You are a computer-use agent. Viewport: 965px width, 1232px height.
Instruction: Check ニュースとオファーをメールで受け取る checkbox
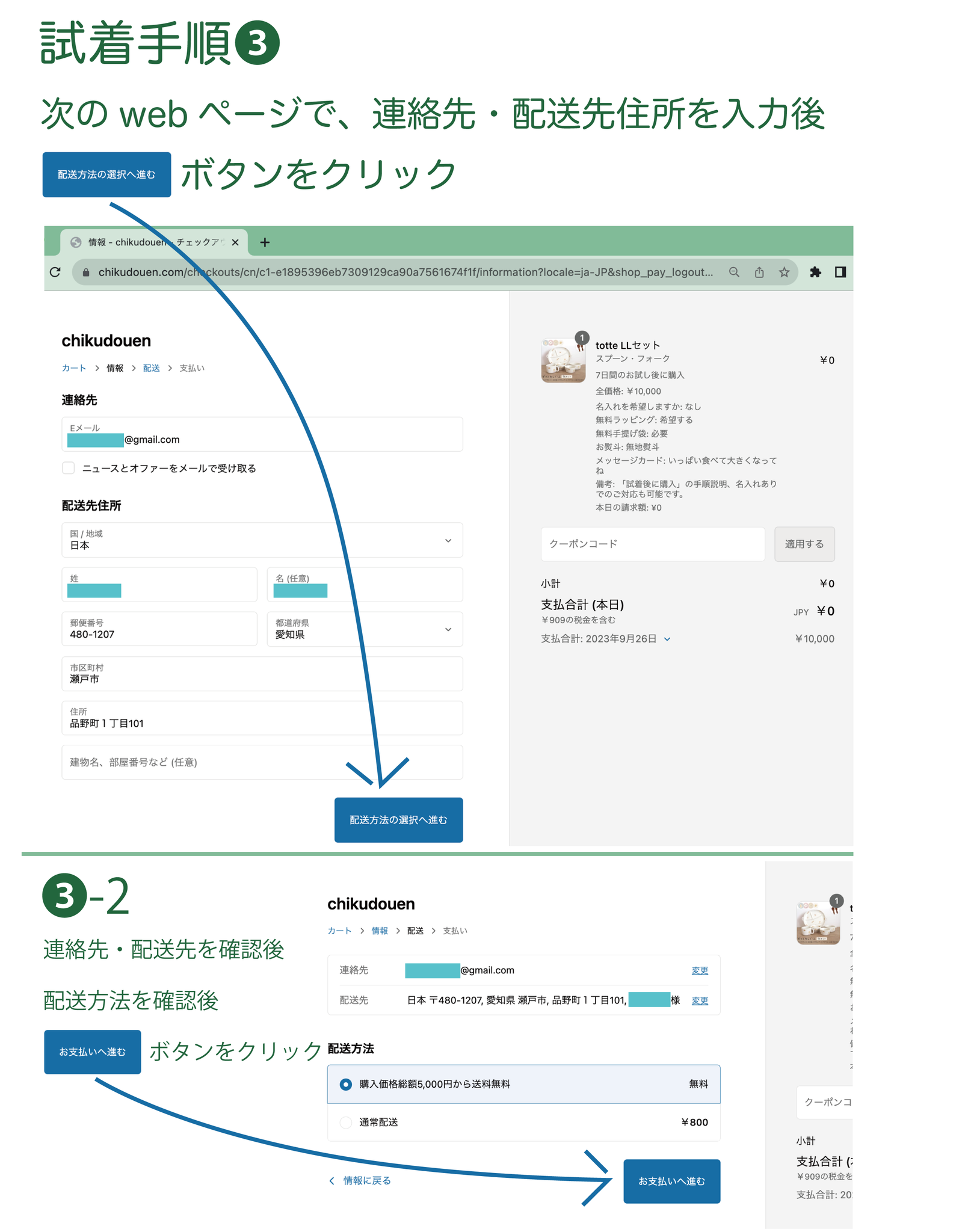[69, 468]
